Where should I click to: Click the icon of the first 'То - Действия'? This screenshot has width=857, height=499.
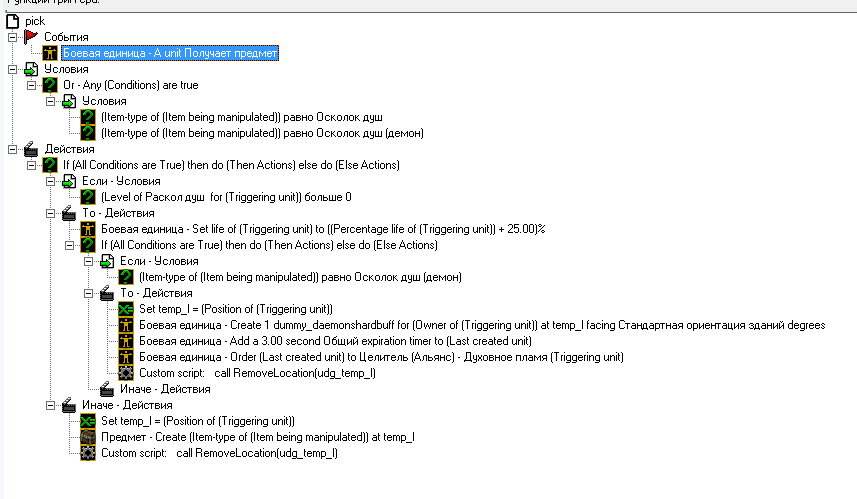pos(69,213)
